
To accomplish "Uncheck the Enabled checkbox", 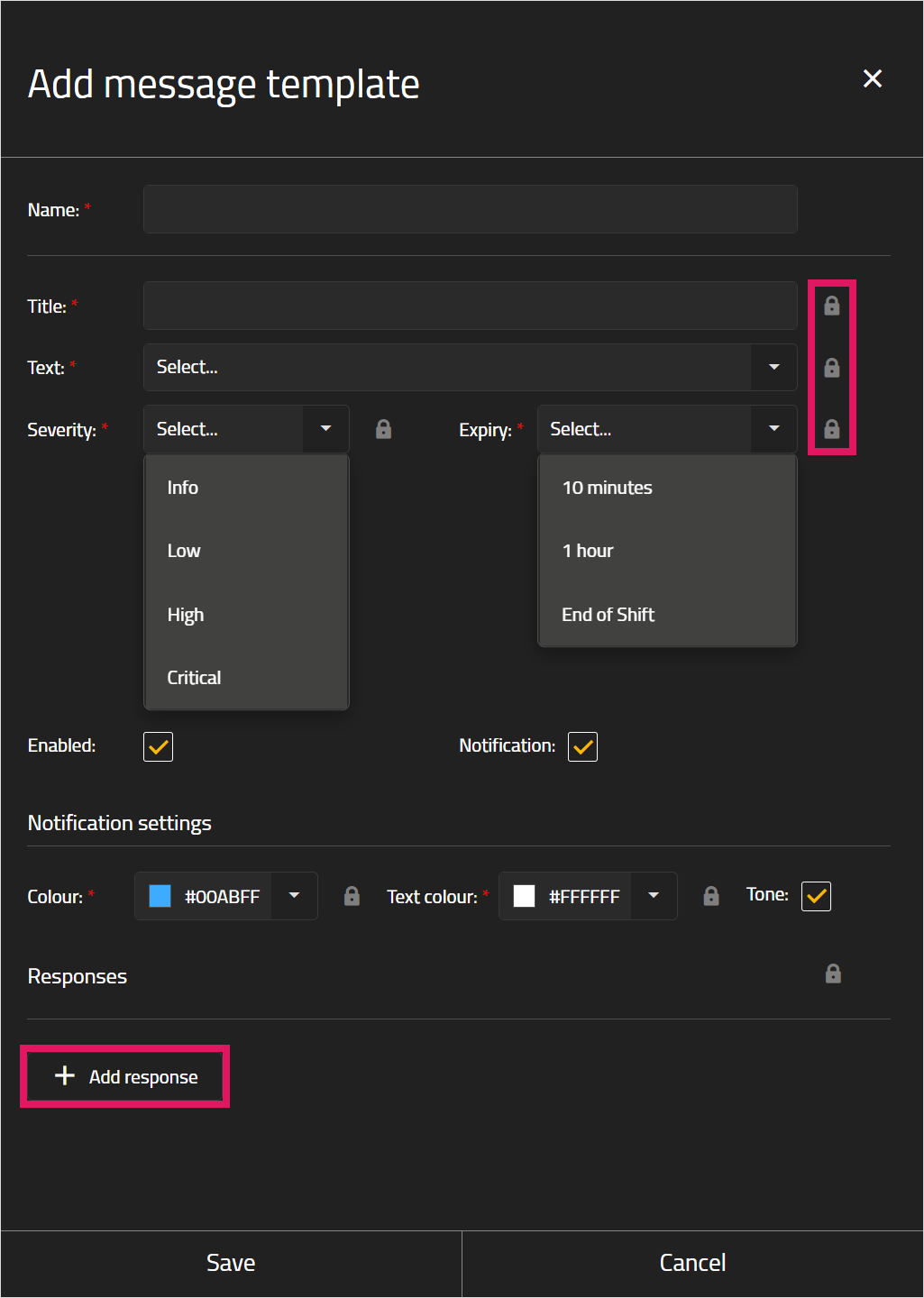I will pyautogui.click(x=158, y=746).
